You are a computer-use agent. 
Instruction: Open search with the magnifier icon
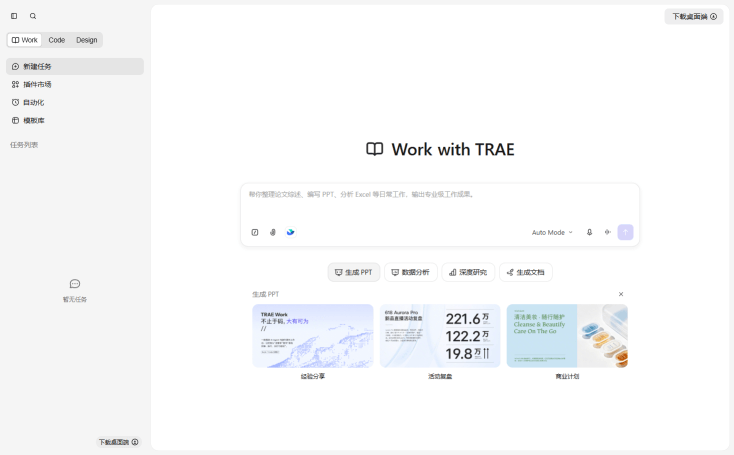click(33, 16)
